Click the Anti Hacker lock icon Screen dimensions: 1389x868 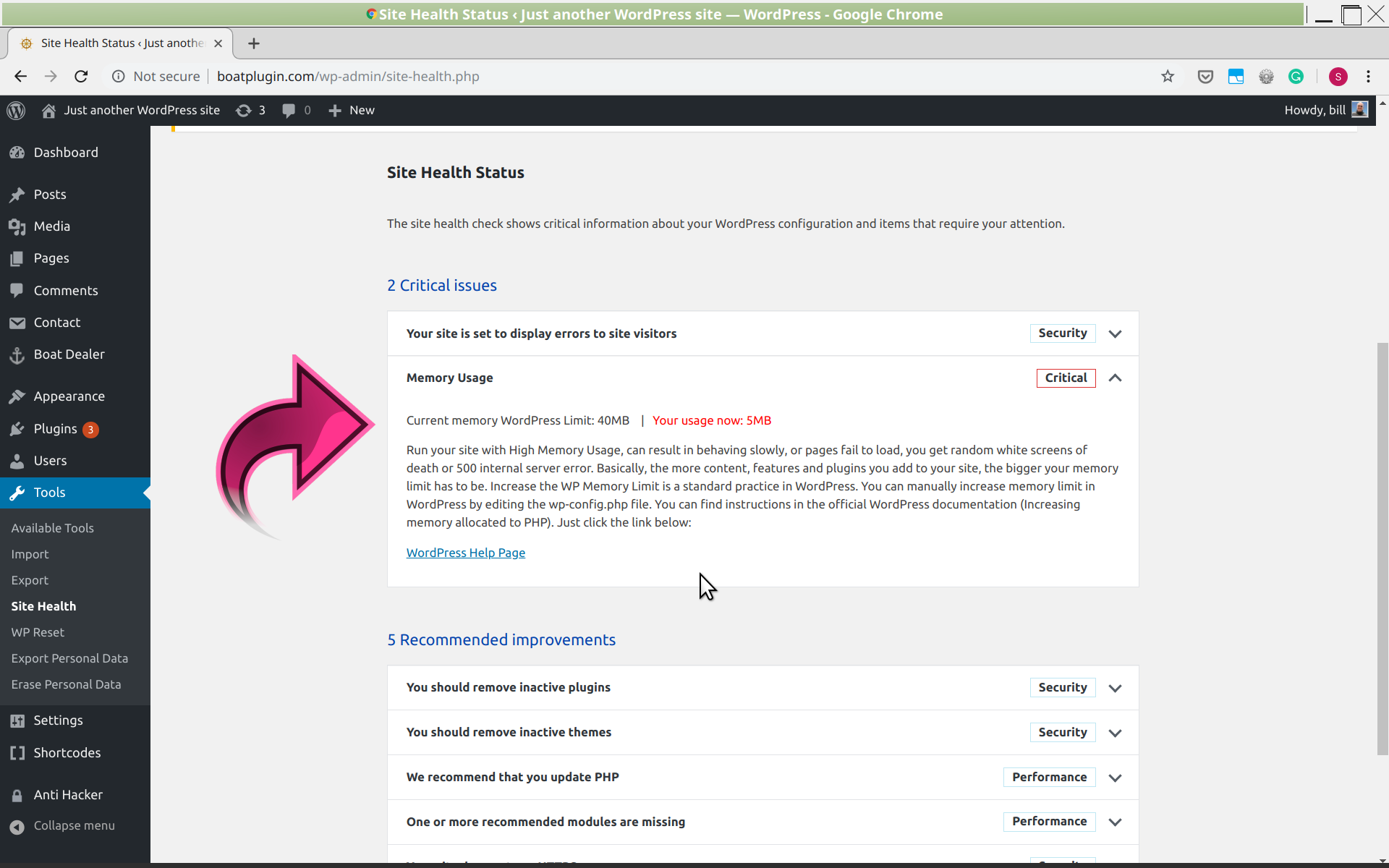coord(17,794)
